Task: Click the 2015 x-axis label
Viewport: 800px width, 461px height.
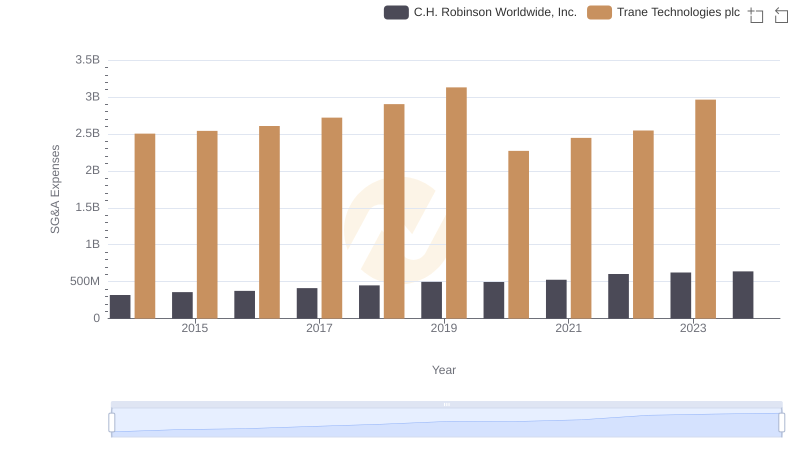Action: click(194, 328)
